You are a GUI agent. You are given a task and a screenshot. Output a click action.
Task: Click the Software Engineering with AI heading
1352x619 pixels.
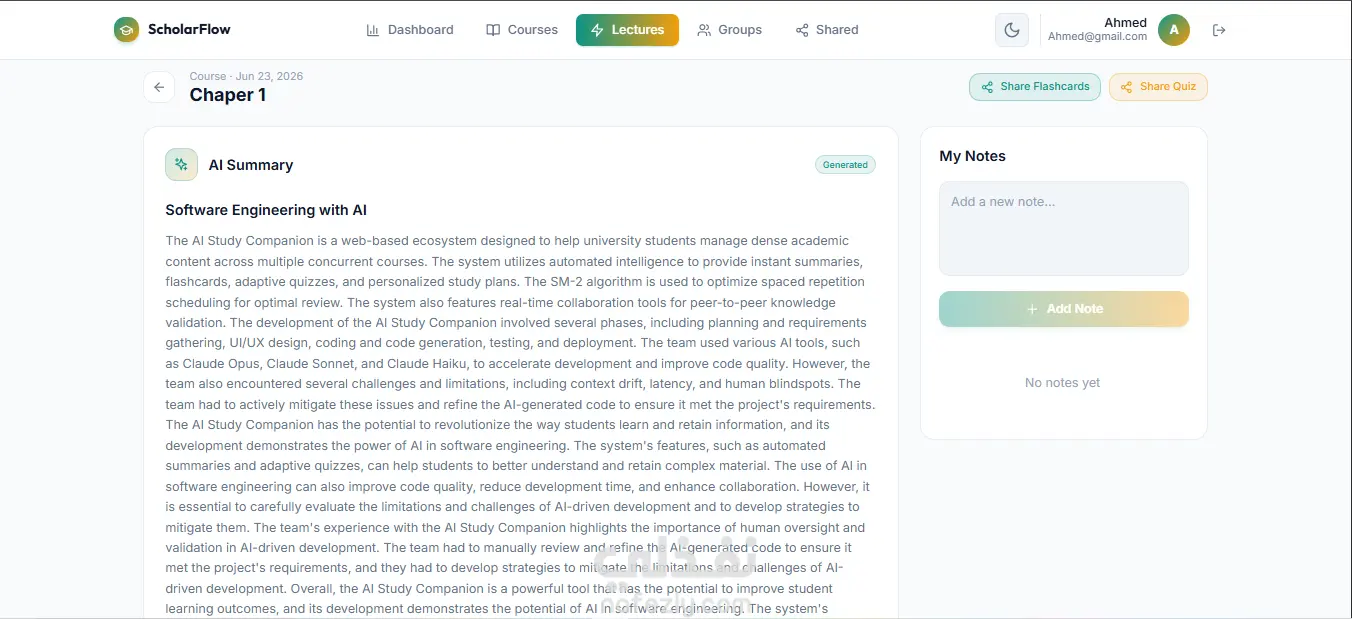click(x=266, y=210)
